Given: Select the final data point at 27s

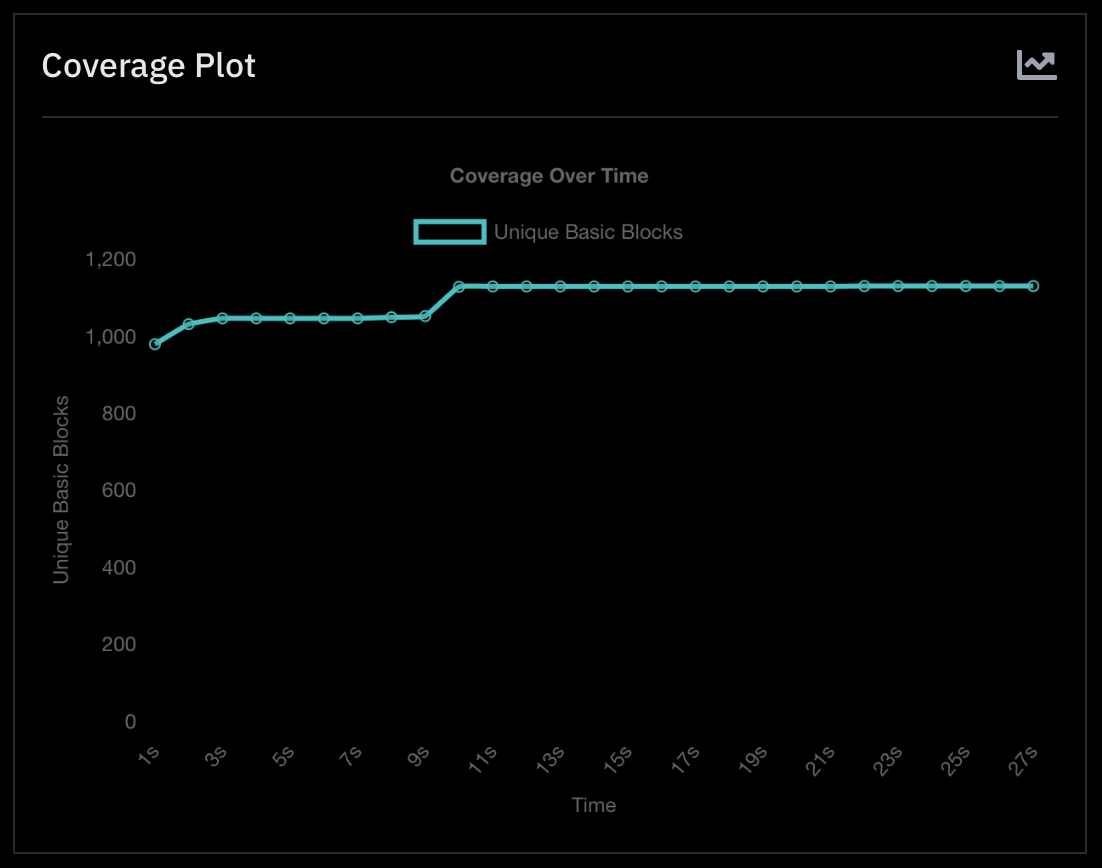Looking at the screenshot, I should tap(1033, 286).
